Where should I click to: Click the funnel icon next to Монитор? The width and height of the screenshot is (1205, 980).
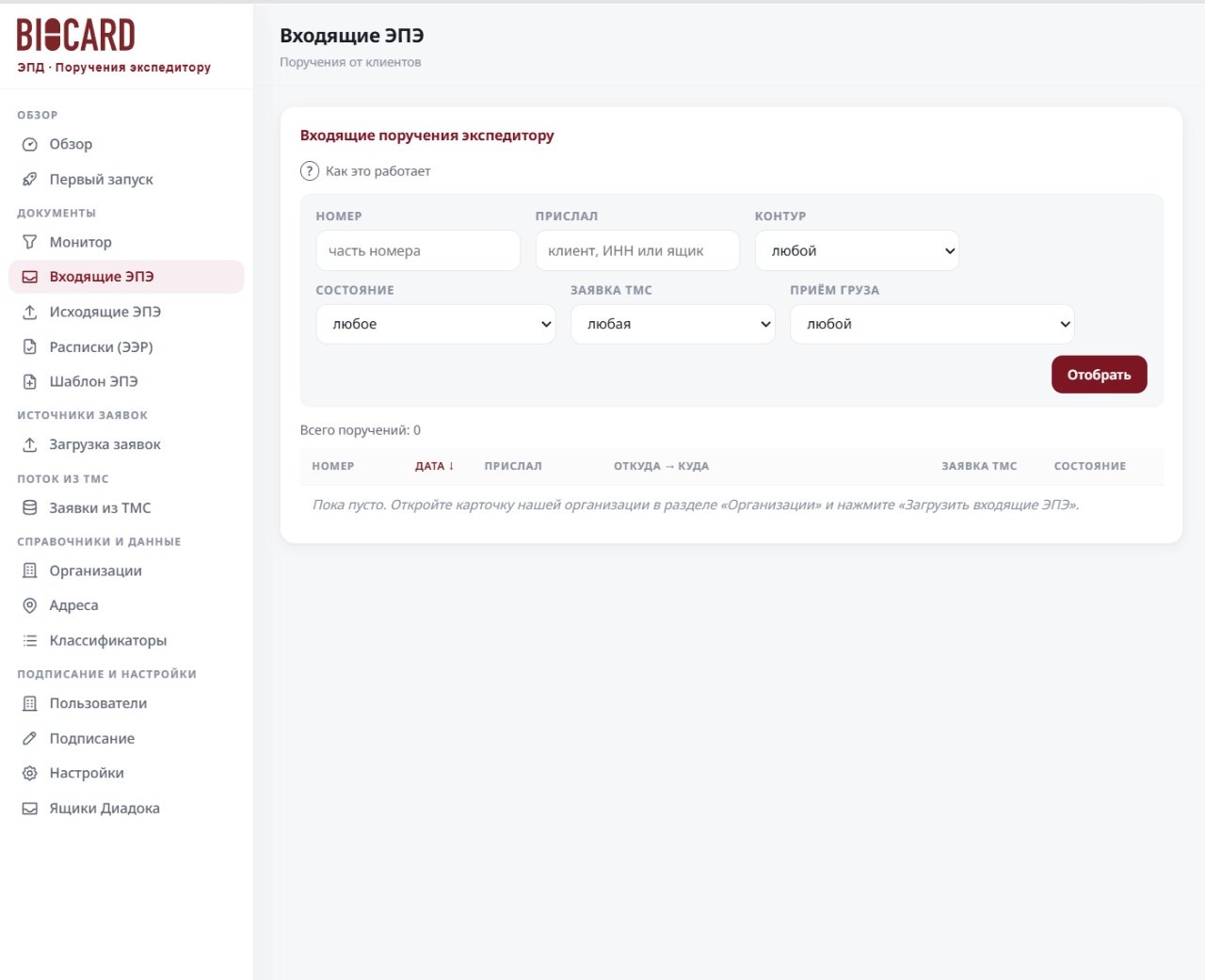(x=30, y=242)
